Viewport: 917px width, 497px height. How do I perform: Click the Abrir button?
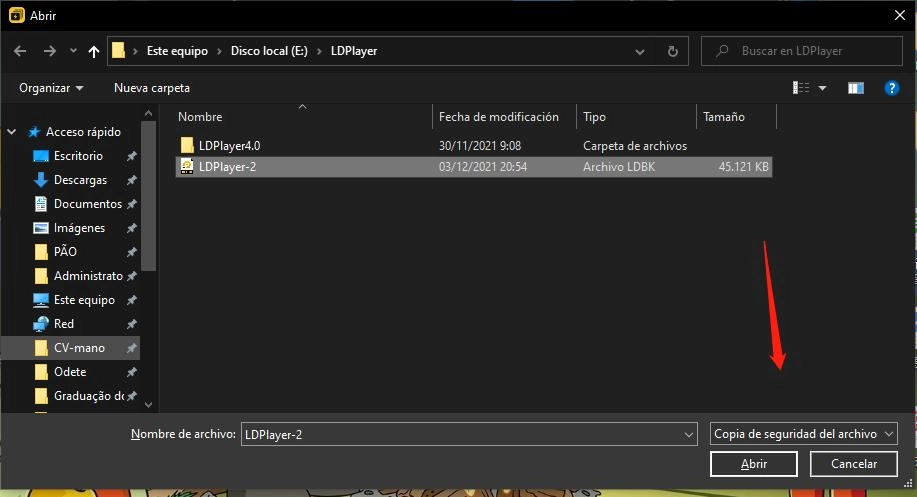click(x=754, y=464)
